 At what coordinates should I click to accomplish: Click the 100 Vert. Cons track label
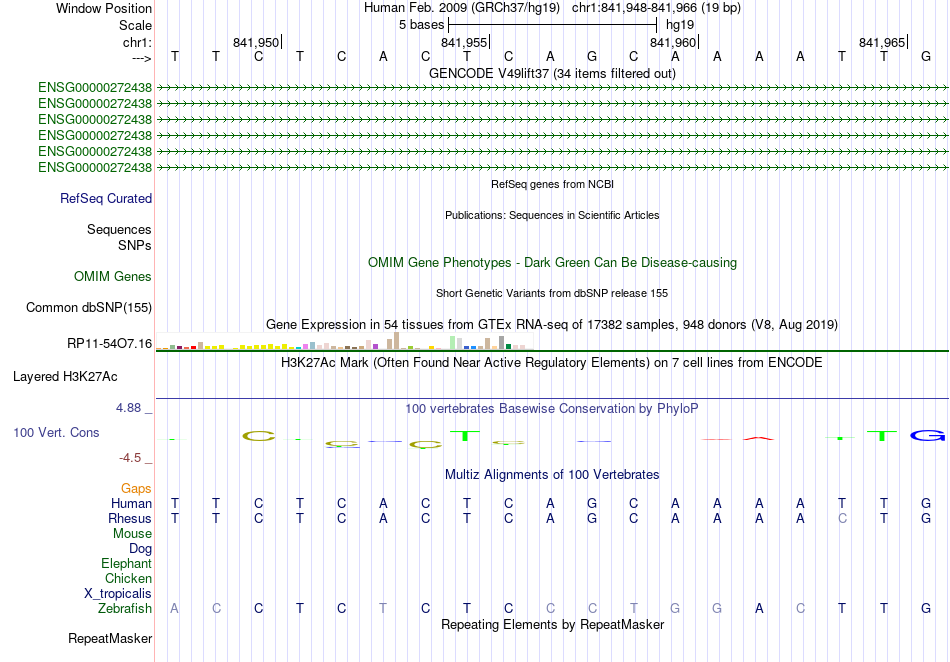(x=56, y=432)
